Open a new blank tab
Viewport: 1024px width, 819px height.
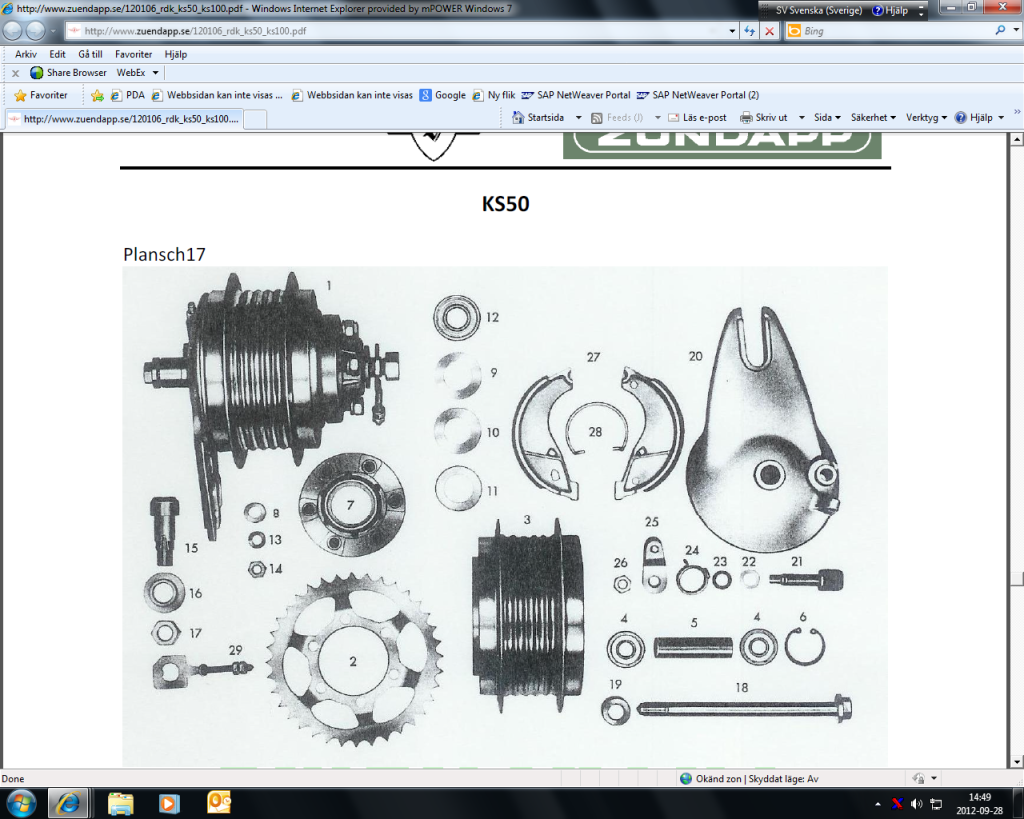click(x=255, y=119)
